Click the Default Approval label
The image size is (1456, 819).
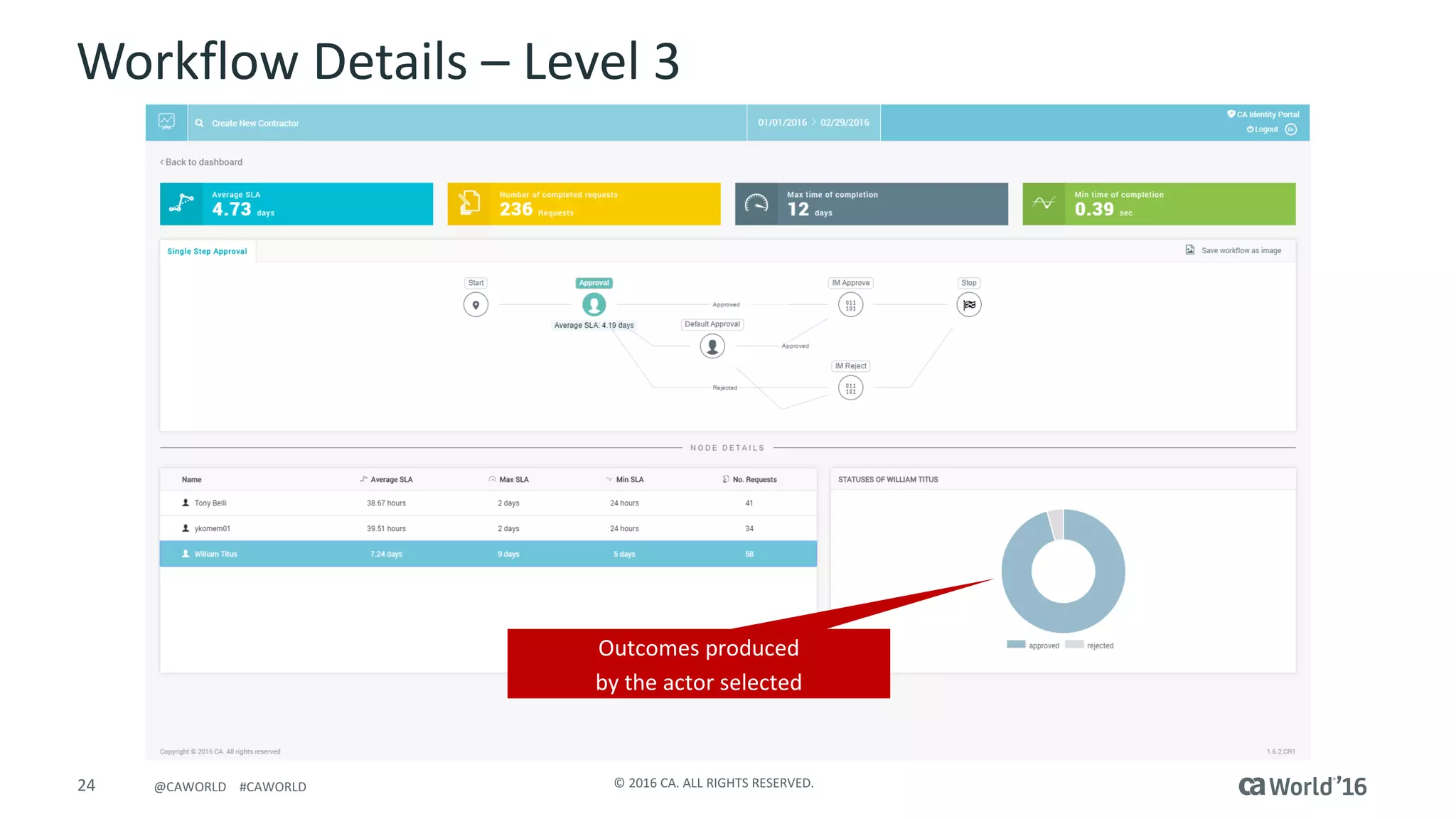[712, 324]
